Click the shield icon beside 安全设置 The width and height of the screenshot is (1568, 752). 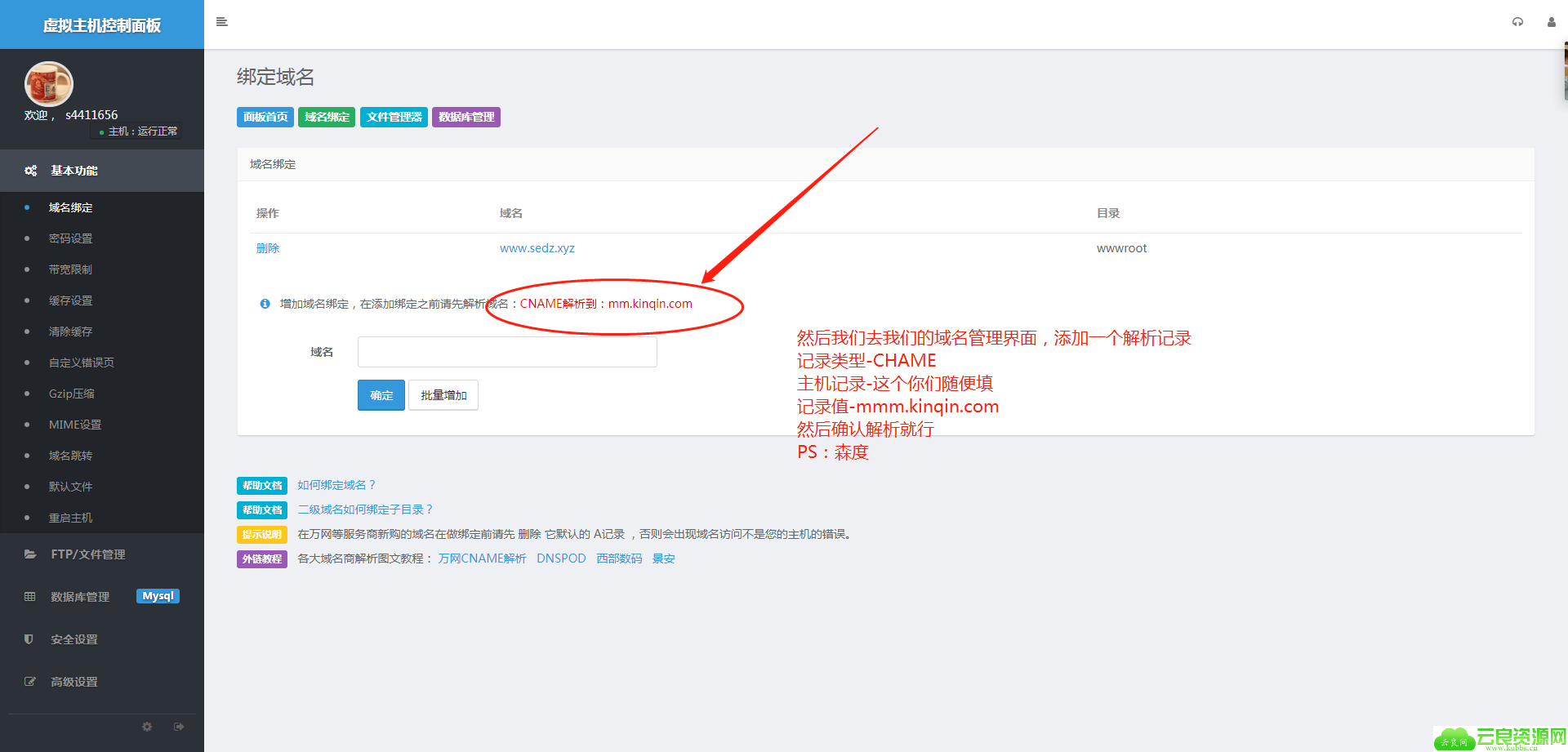tap(29, 639)
